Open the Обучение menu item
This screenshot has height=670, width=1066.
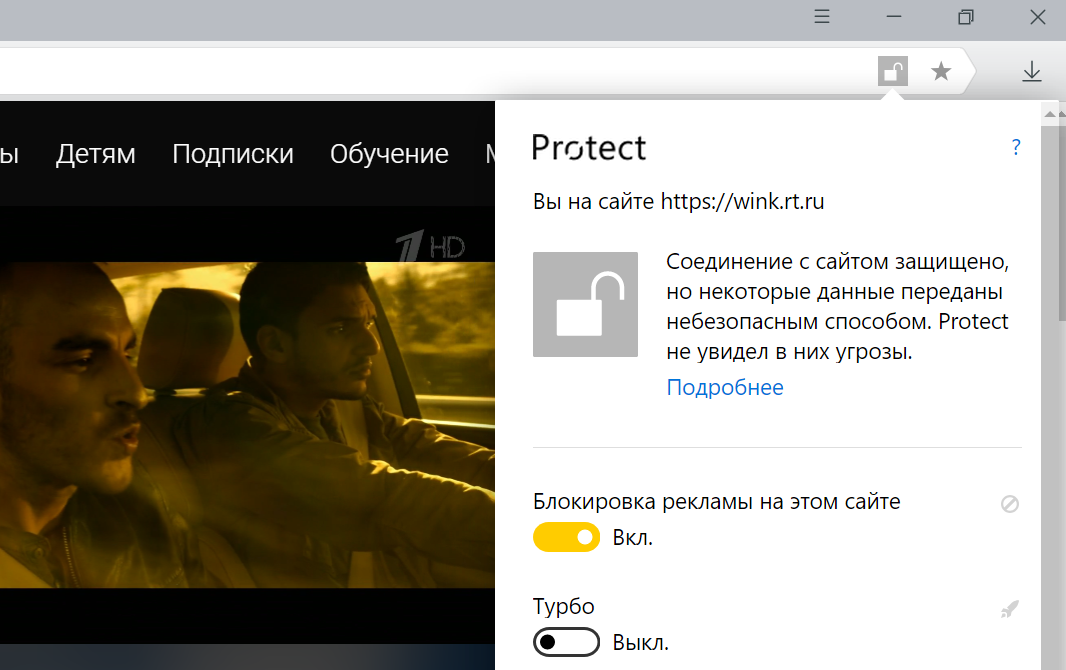(390, 154)
